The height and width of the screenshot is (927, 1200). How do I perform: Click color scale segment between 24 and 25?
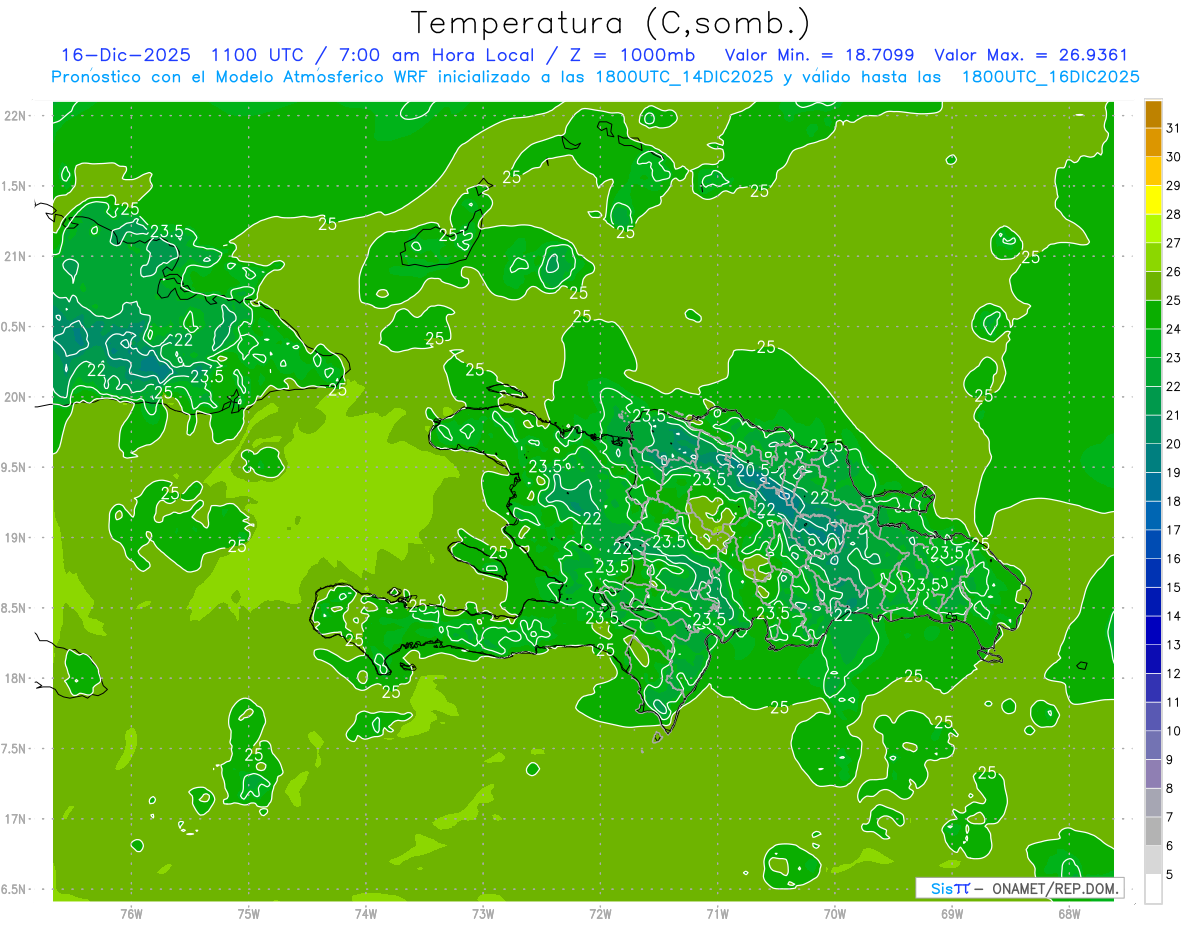[x=1153, y=315]
